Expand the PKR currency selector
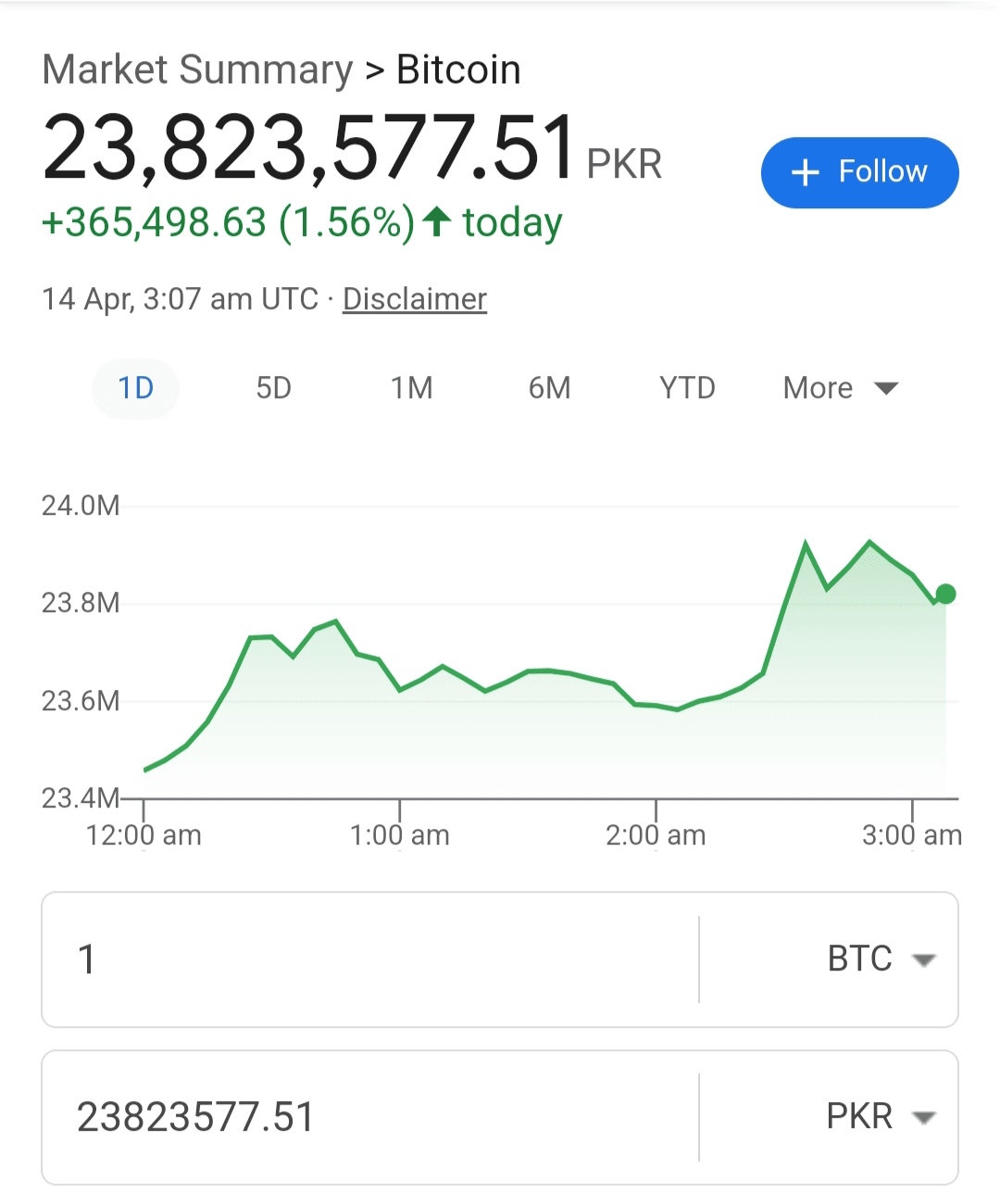Viewport: 1000px width, 1204px height. [x=881, y=1117]
